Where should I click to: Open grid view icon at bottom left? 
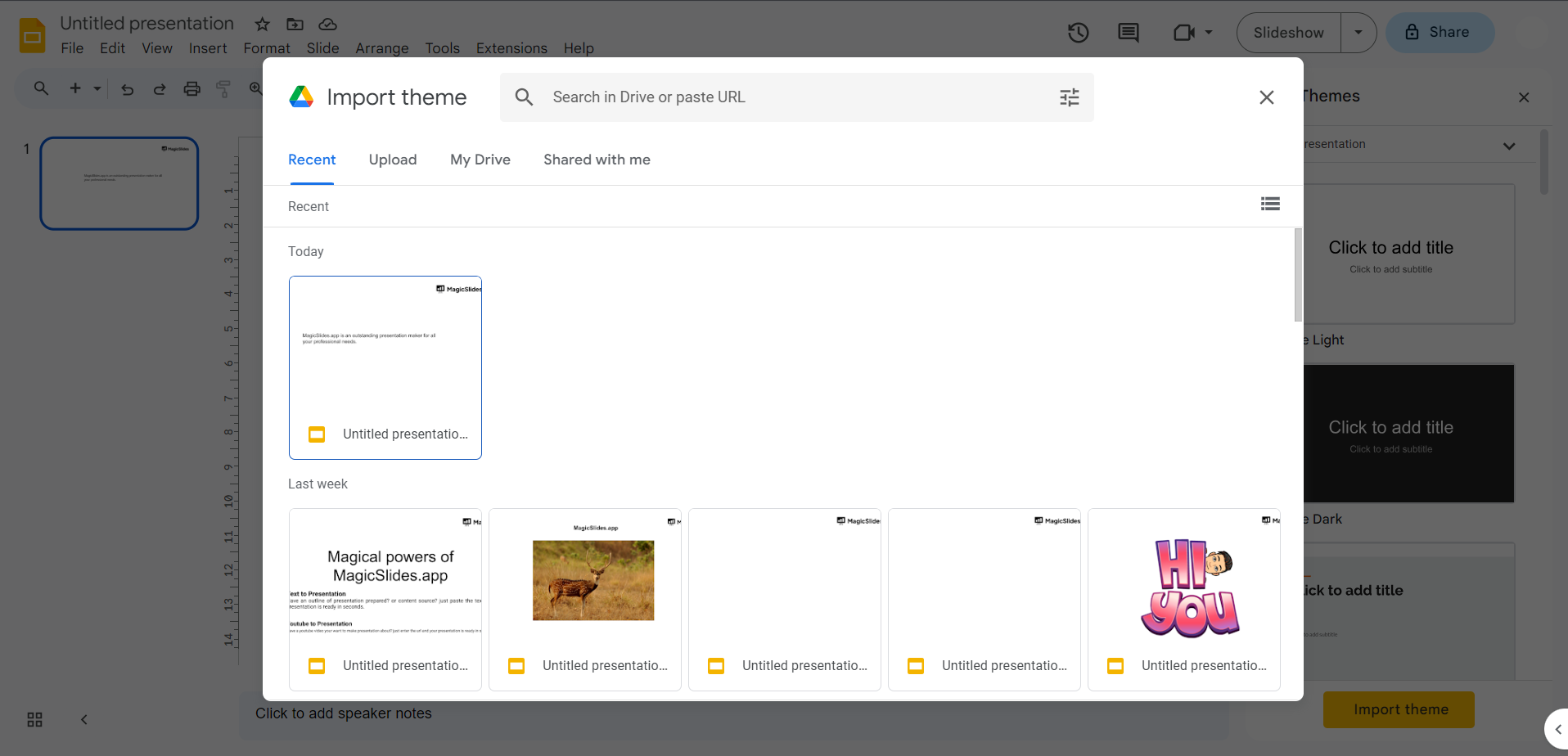(34, 719)
